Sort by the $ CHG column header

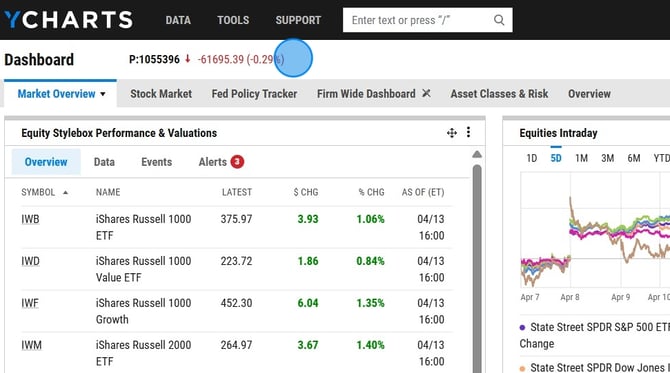[x=306, y=192]
